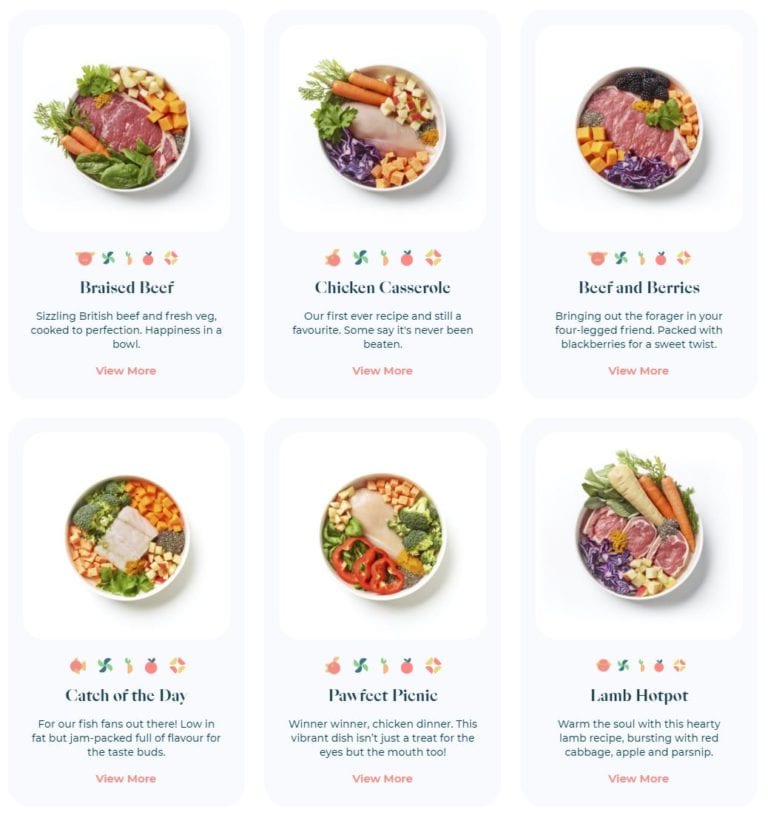
Task: Open View More for Lamb Hotpot
Action: click(x=639, y=778)
